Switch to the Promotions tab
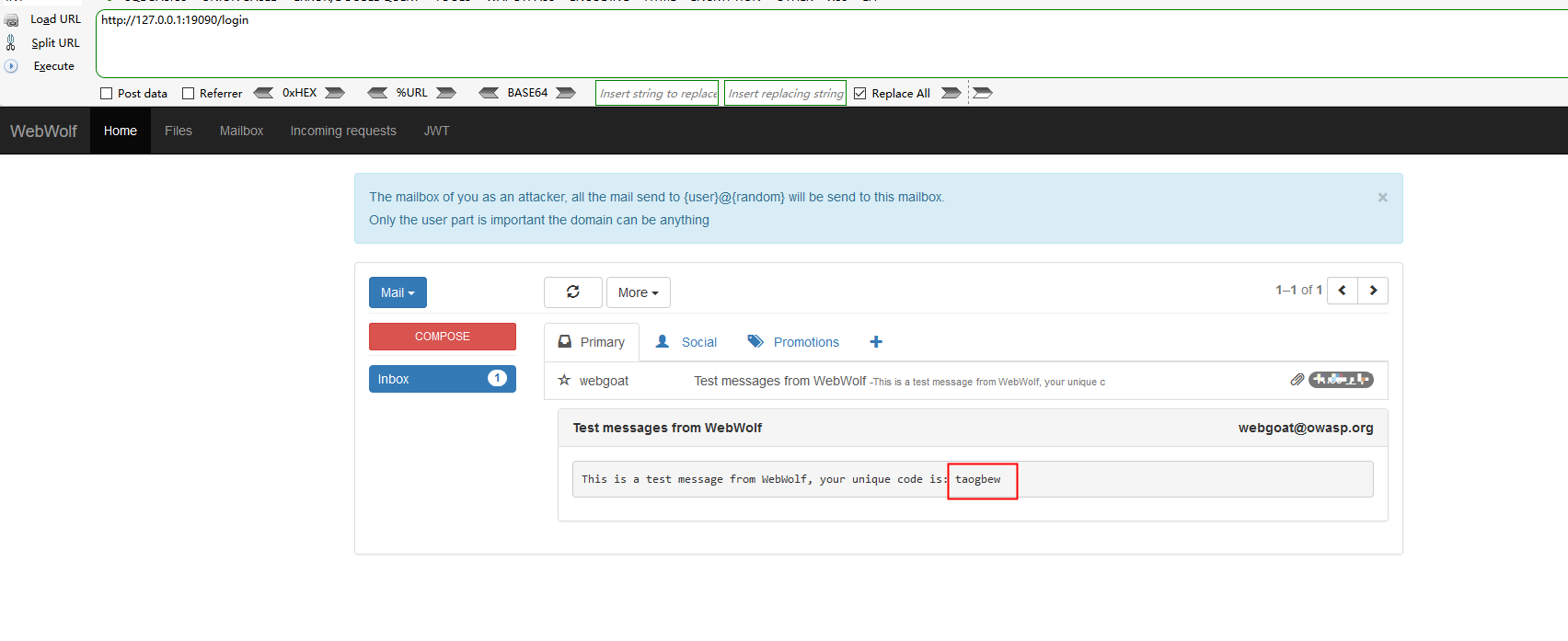 793,342
